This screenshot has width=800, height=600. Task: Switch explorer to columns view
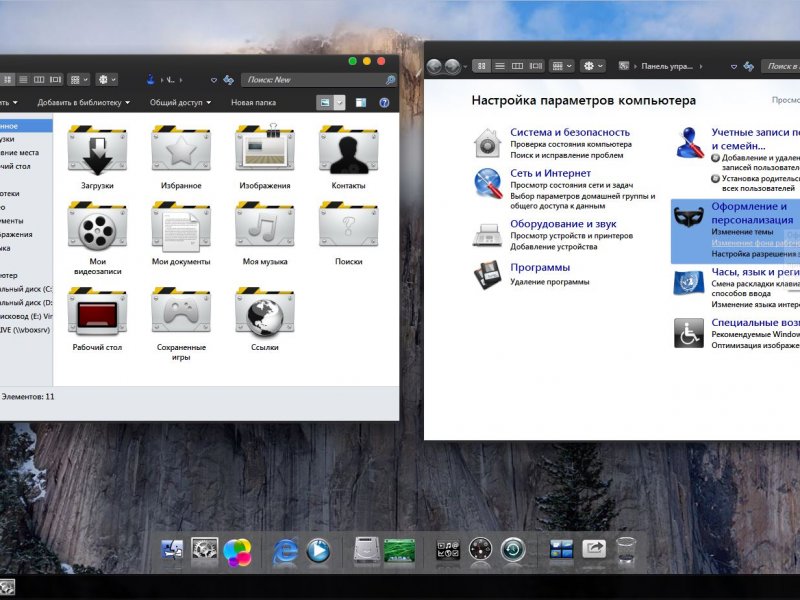39,80
